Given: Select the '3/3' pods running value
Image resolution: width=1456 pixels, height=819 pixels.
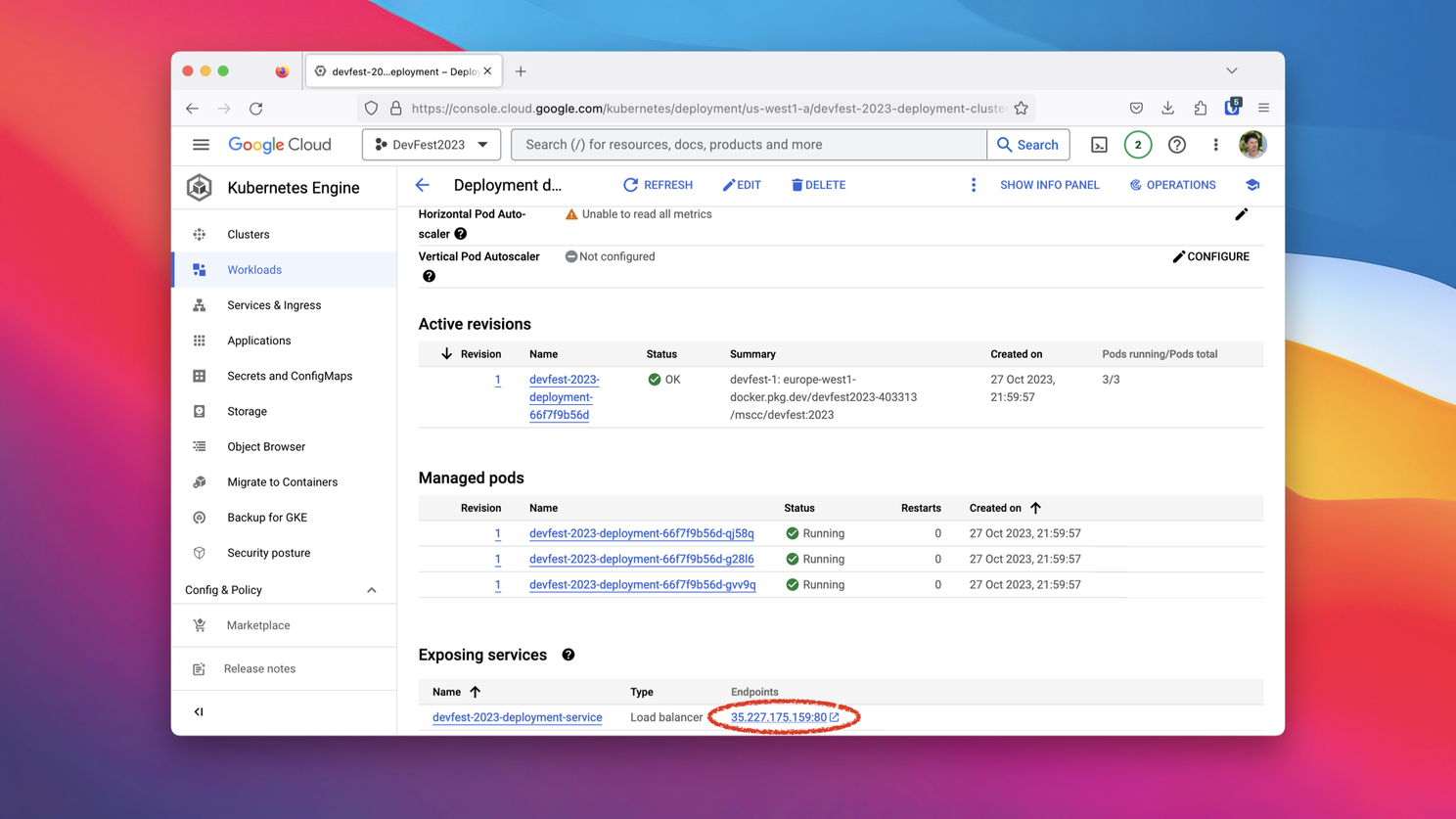Looking at the screenshot, I should point(1111,380).
